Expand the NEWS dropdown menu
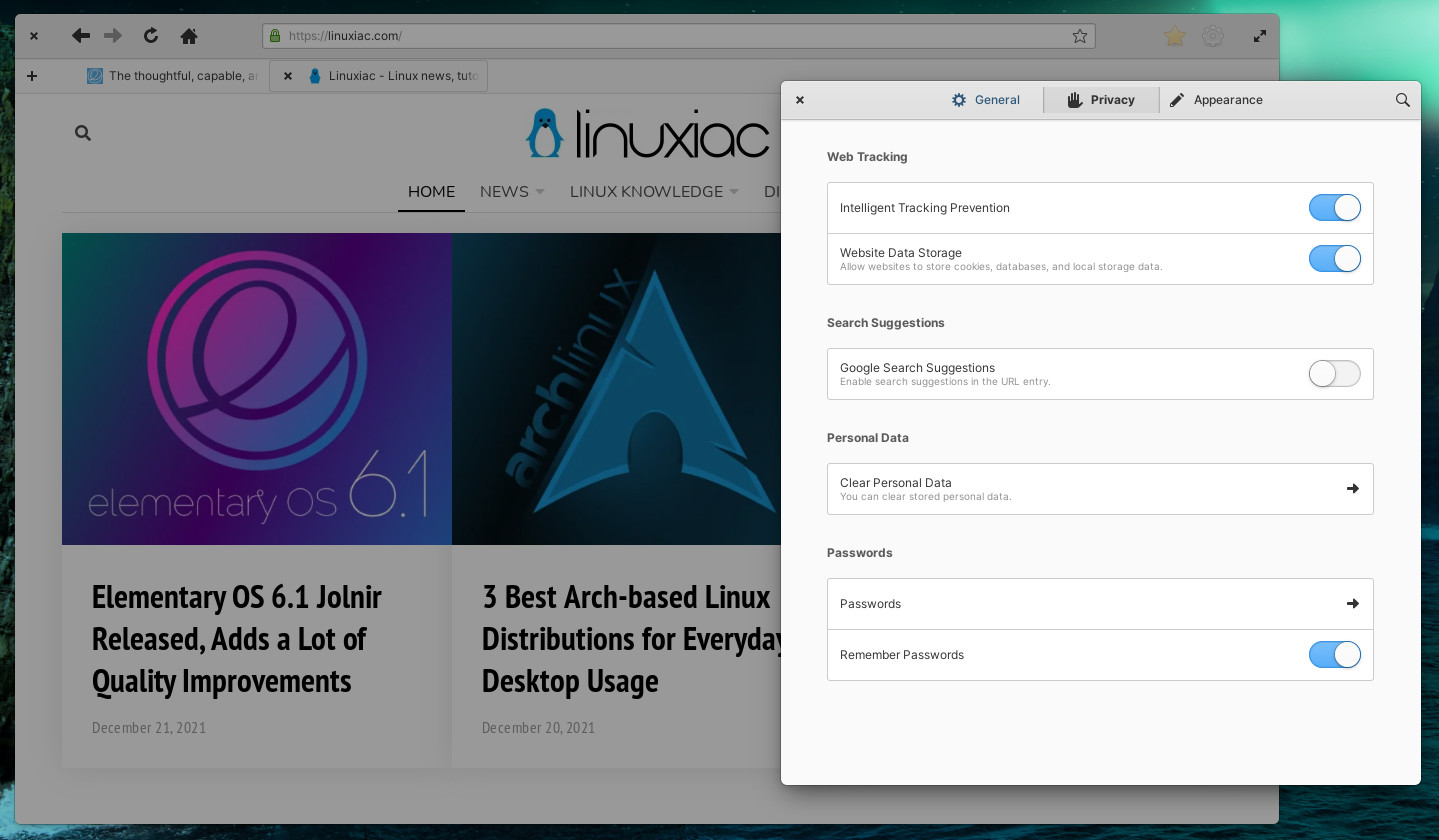The height and width of the screenshot is (840, 1439). click(511, 191)
